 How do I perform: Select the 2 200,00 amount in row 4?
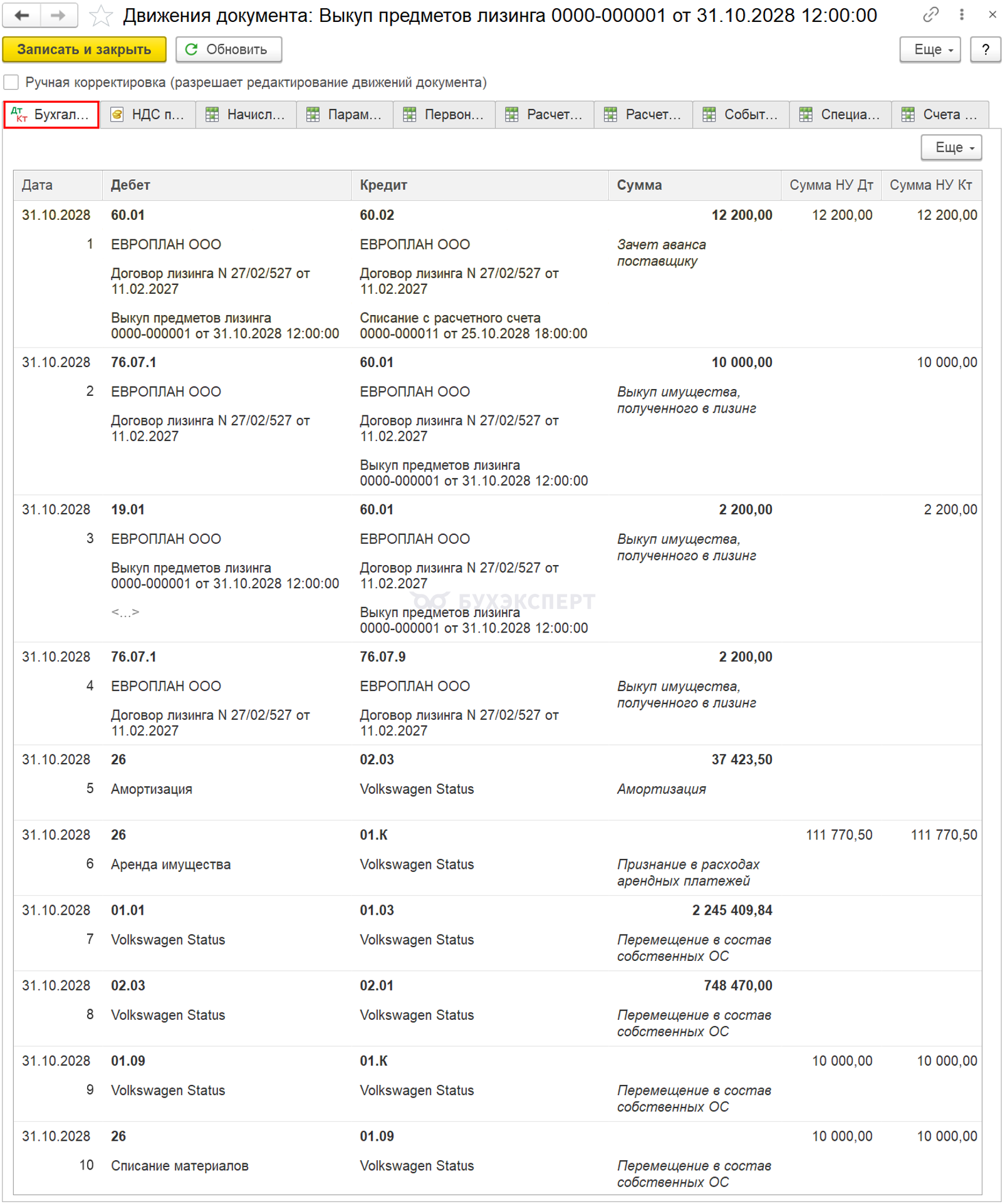coord(745,656)
